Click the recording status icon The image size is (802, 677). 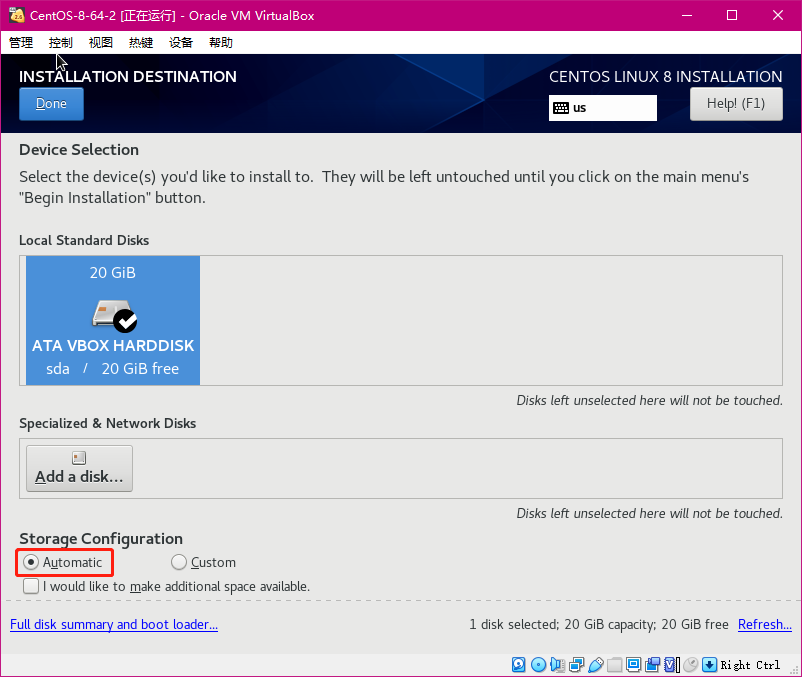(653, 665)
